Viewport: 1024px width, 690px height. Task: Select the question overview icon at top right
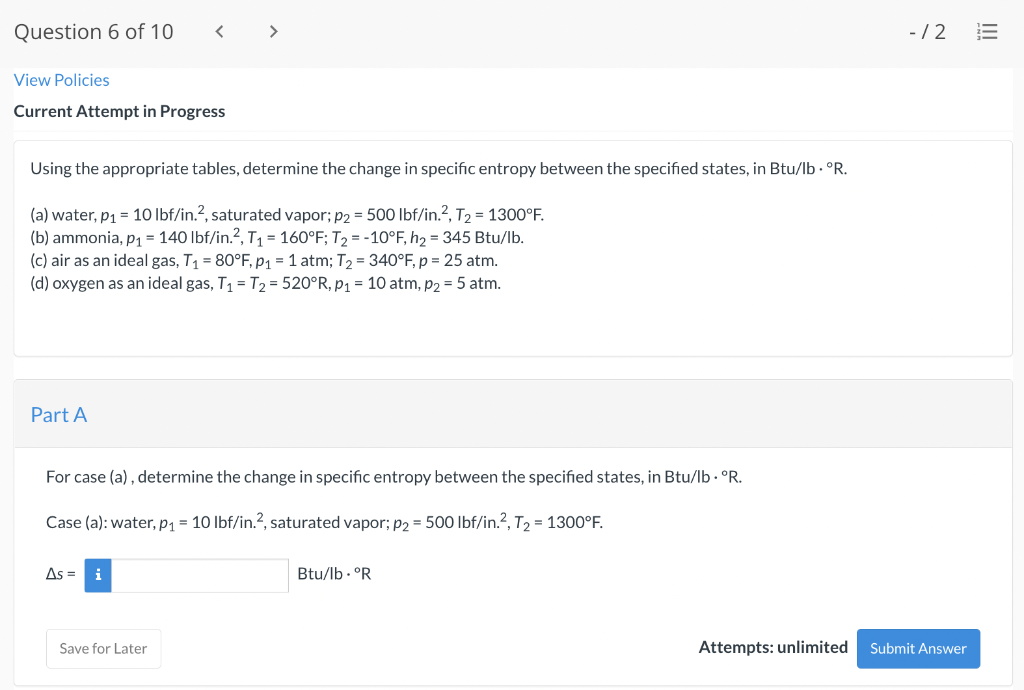click(987, 31)
